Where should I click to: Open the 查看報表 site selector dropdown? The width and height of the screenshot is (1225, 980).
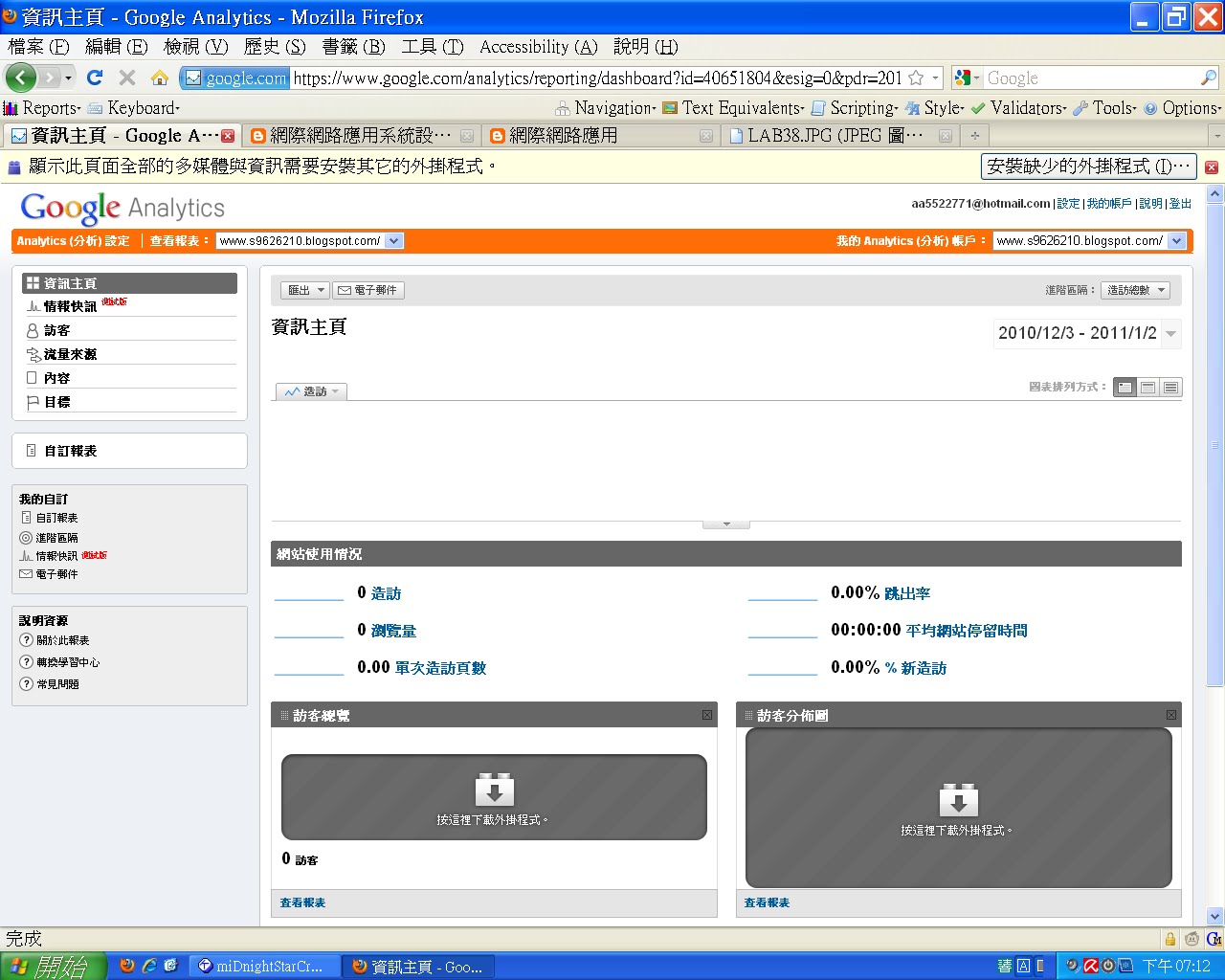[x=309, y=241]
